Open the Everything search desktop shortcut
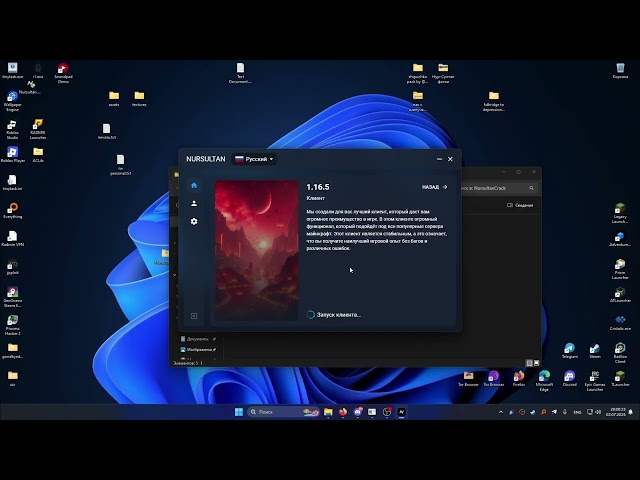This screenshot has height=480, width=640. [x=12, y=211]
